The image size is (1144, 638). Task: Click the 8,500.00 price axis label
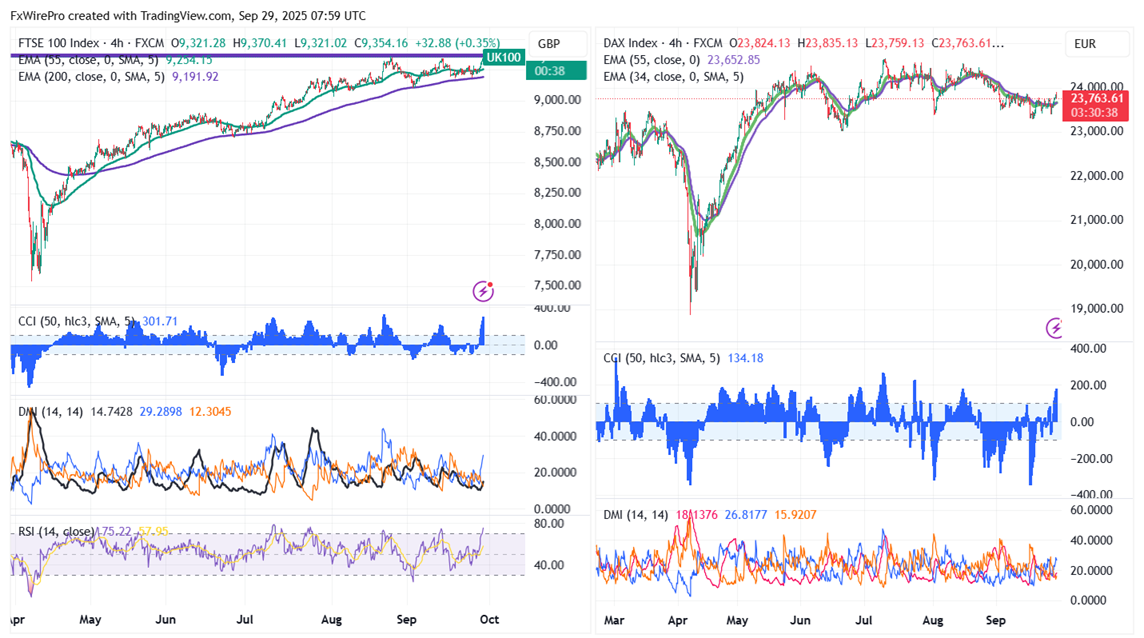[557, 162]
